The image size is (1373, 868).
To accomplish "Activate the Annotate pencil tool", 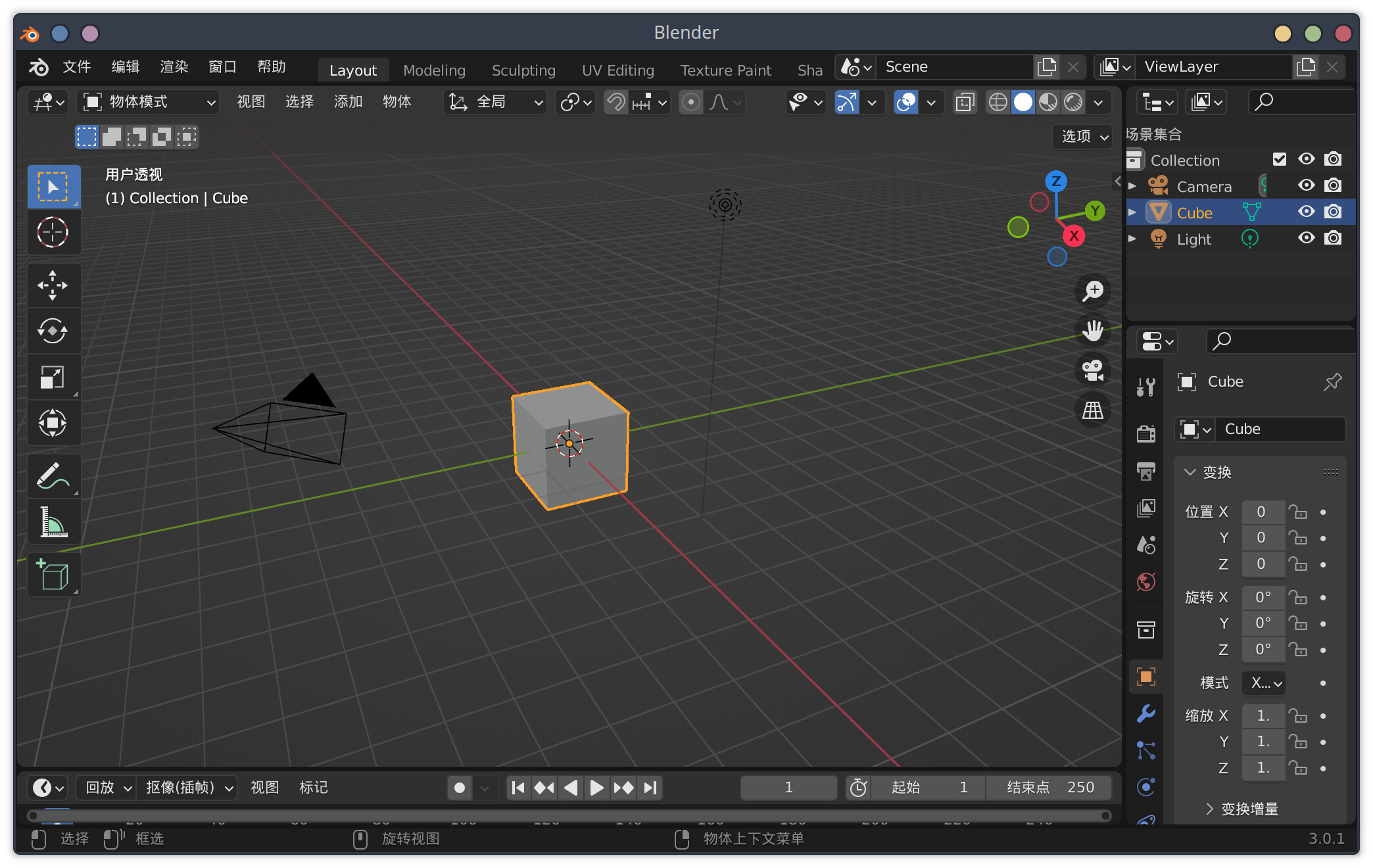I will (53, 476).
